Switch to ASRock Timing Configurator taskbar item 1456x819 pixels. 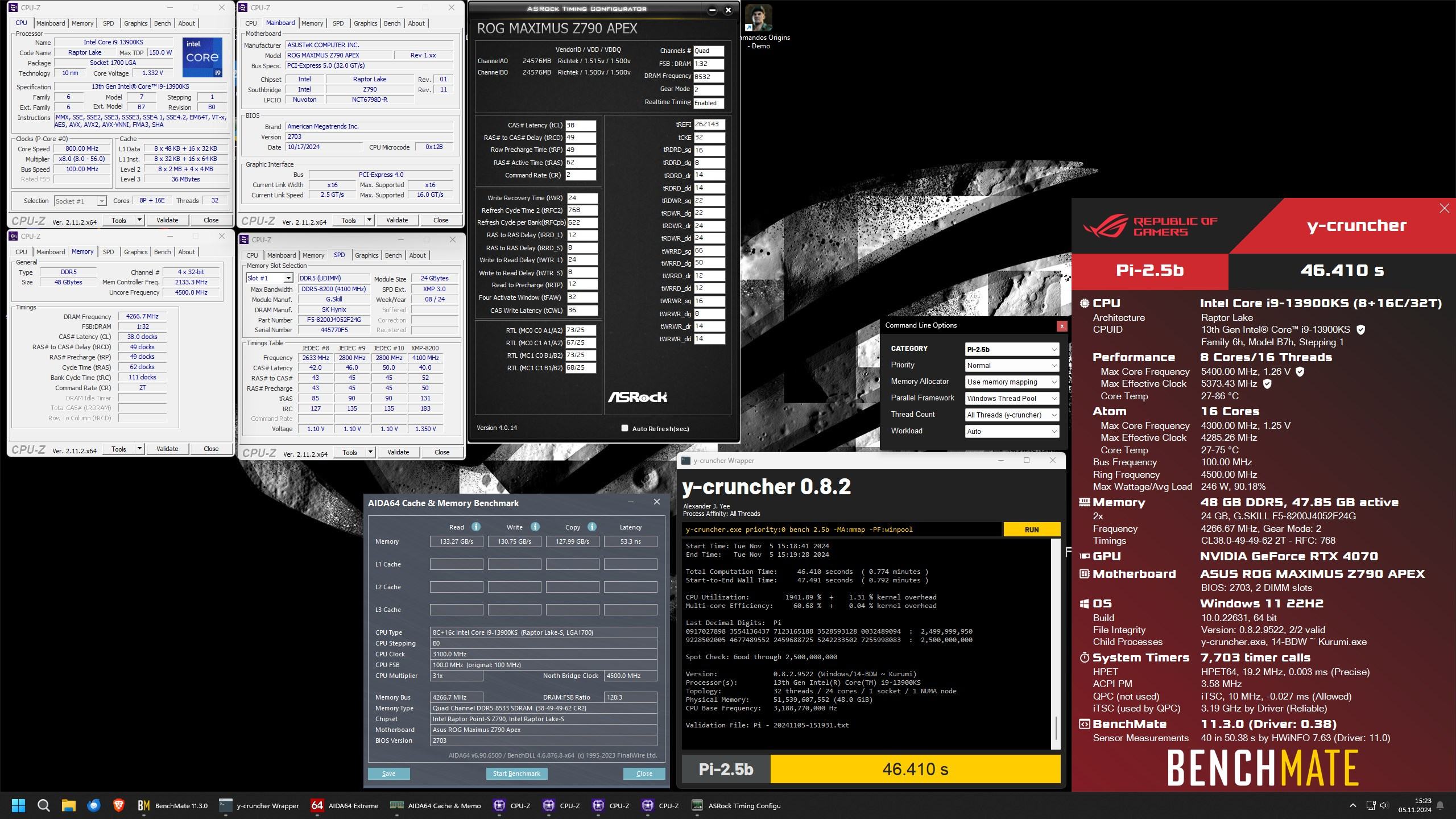pyautogui.click(x=735, y=805)
